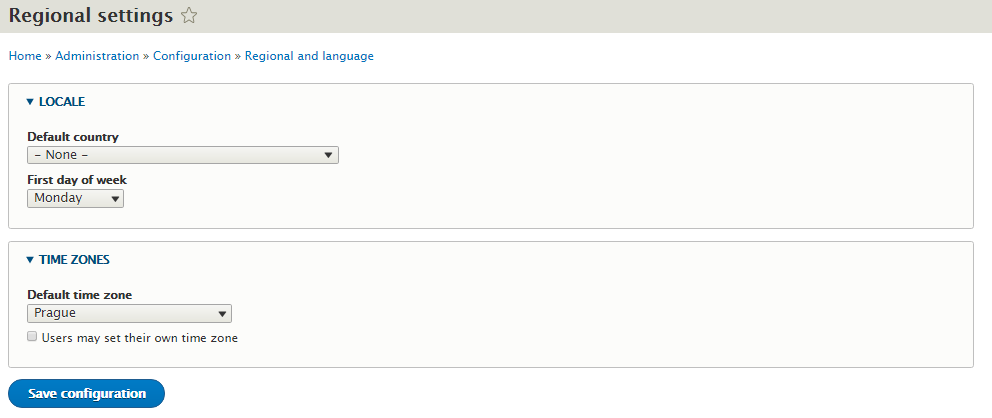Click the Save configuration button
Viewport: 992px width, 418px height.
click(87, 393)
